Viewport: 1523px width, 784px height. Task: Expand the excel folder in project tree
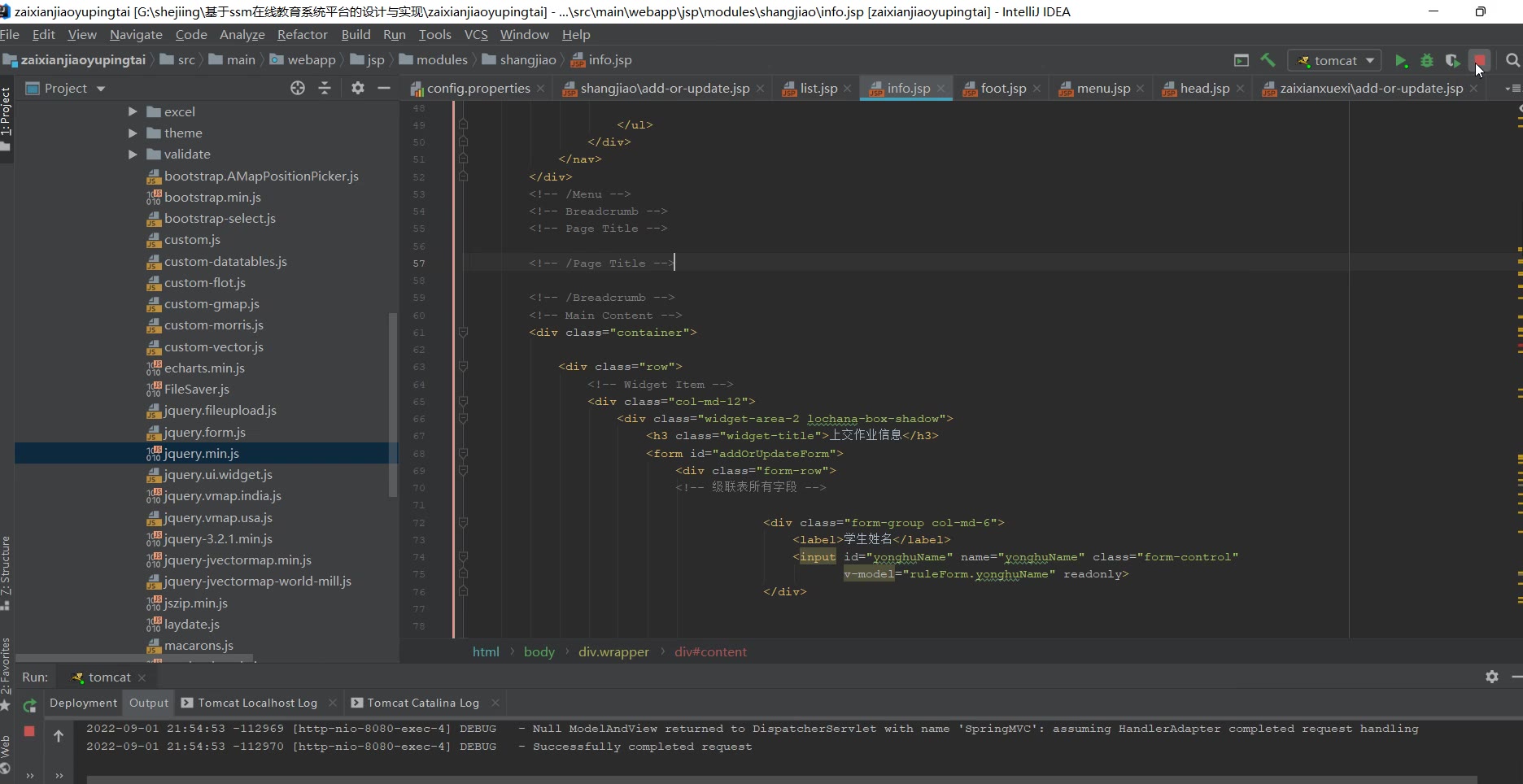tap(133, 112)
